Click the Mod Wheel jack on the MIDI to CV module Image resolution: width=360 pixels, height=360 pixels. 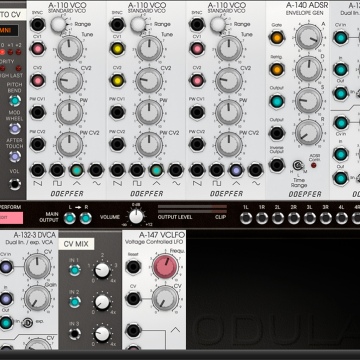click(x=15, y=128)
